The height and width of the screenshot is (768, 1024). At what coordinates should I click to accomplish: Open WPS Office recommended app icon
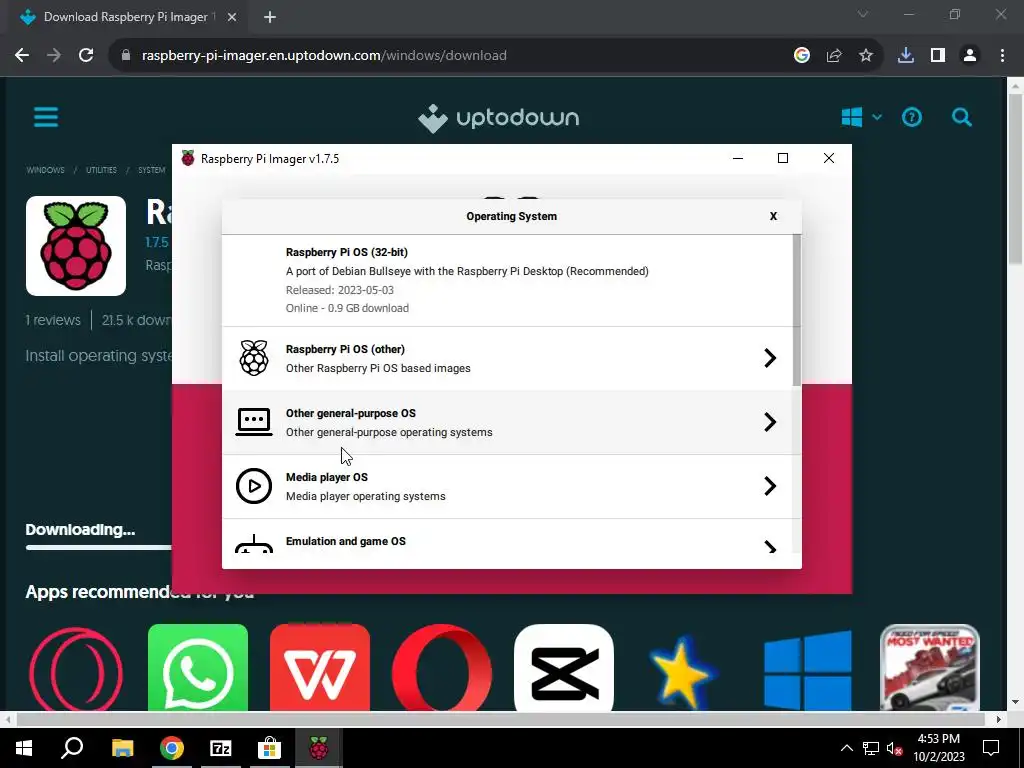320,667
